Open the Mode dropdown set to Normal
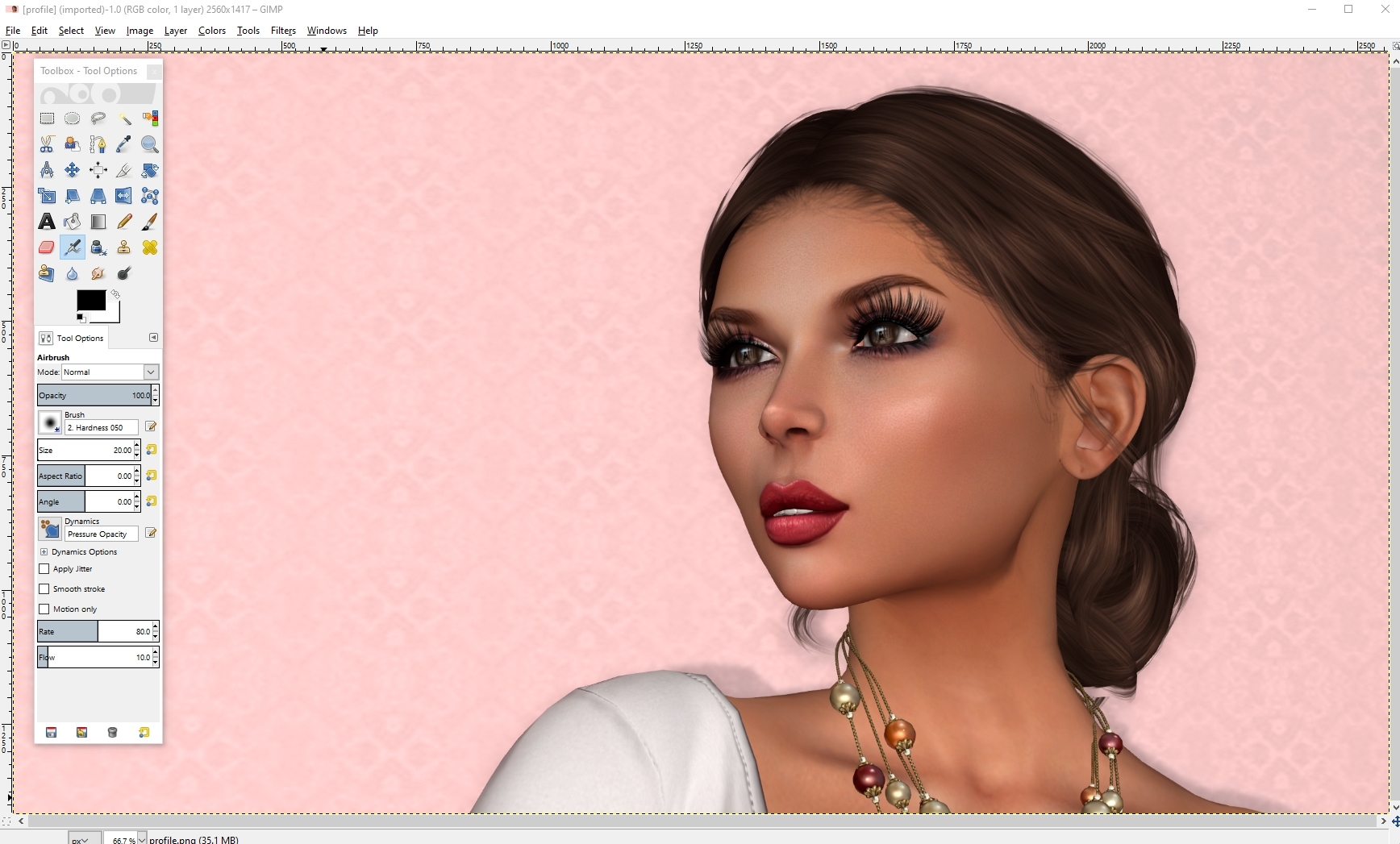This screenshot has width=1400, height=844. tap(110, 372)
